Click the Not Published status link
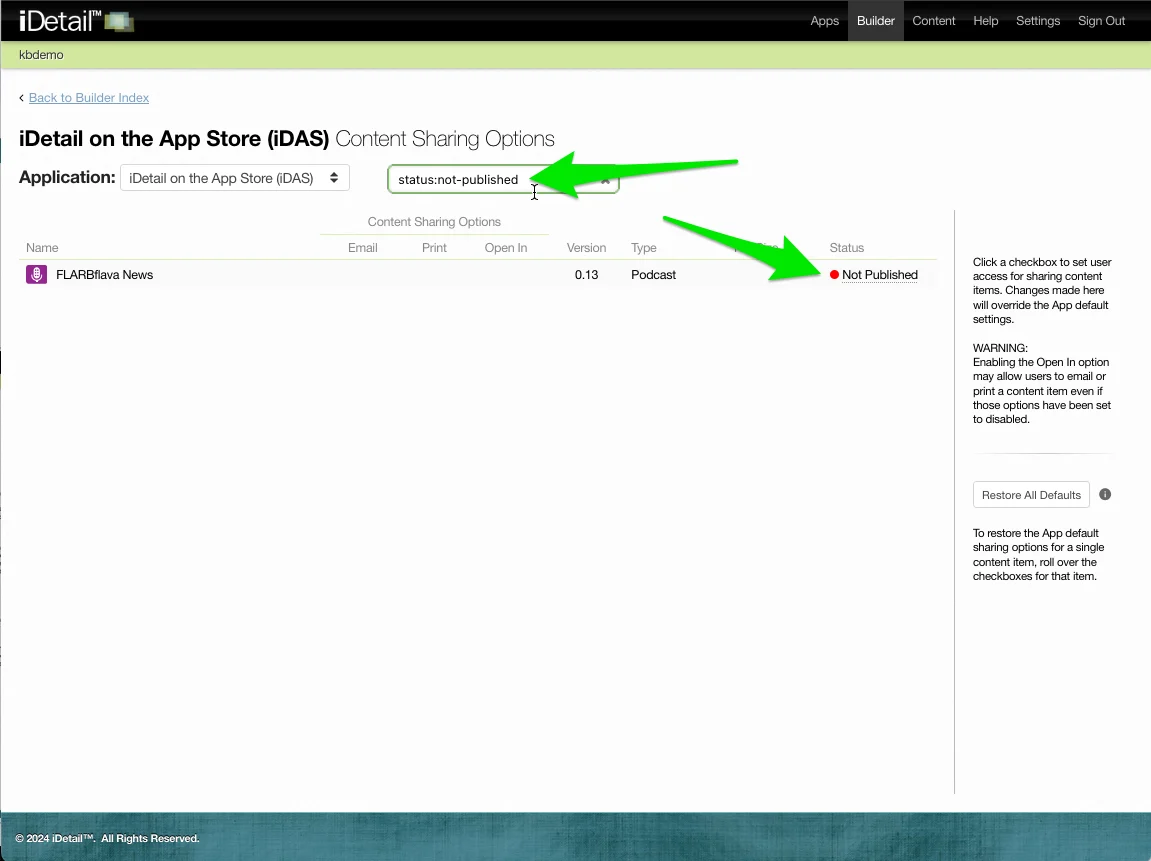 879,275
